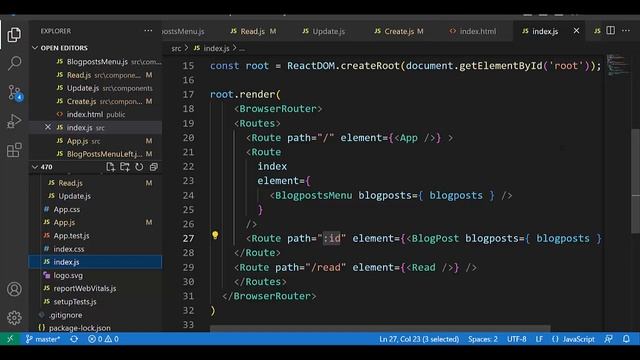Viewport: 640px width, 360px height.
Task: Open feedback icon in status bar
Action: [609, 339]
